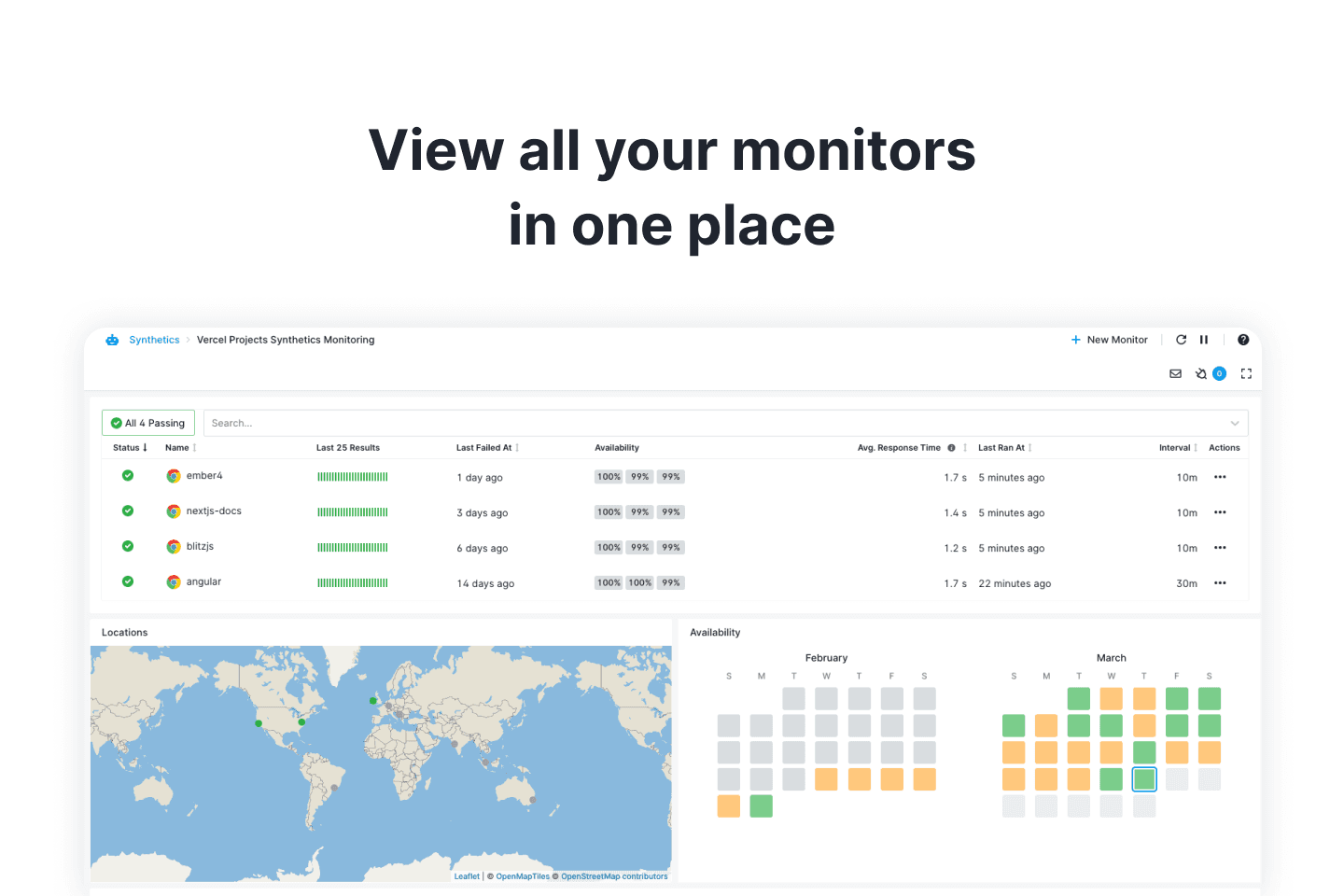Click the info icon beside Avg. Response Time
This screenshot has width=1344, height=896.
click(951, 448)
